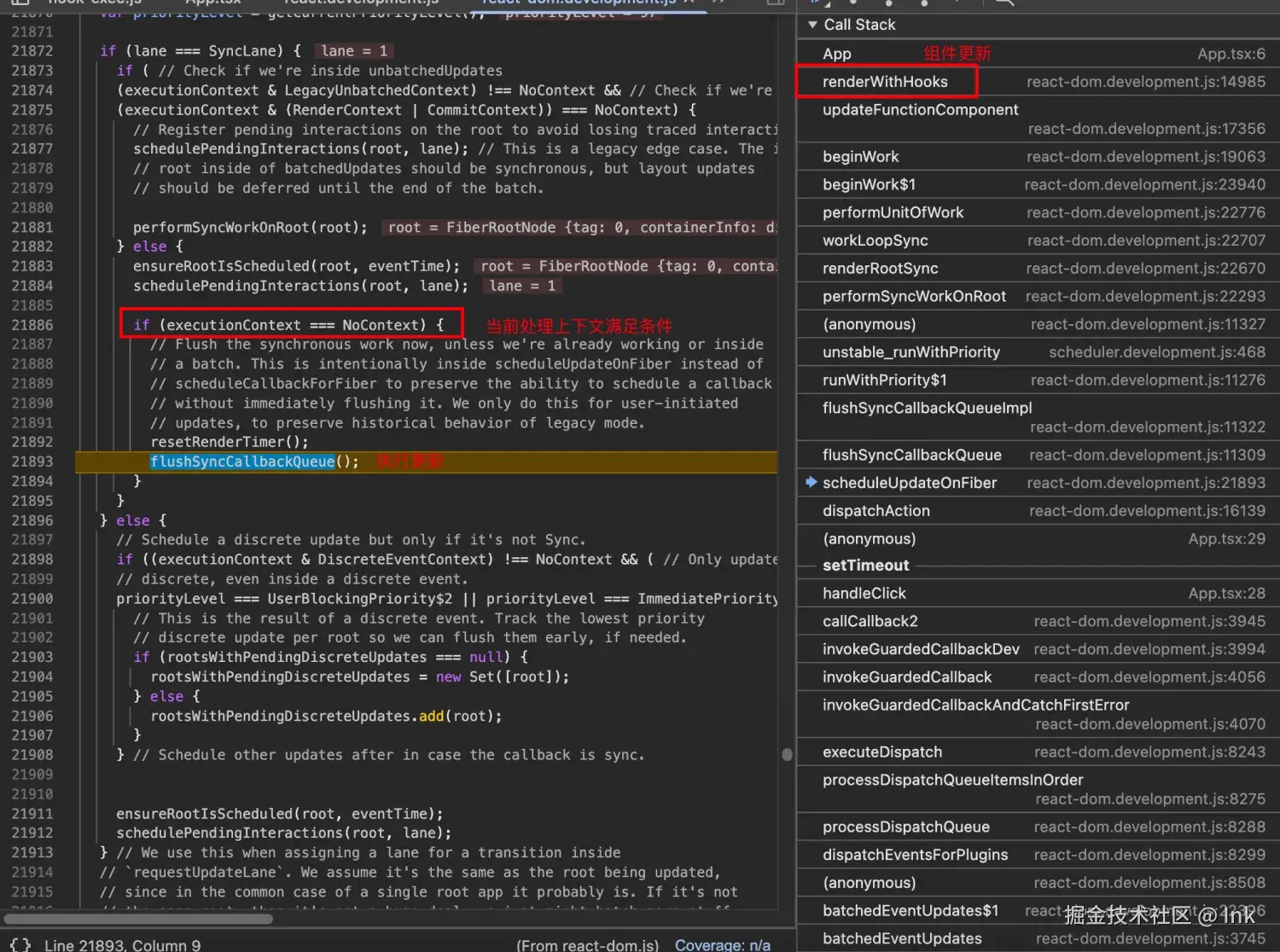
Task: Select the updateFunctionComponent call stack frame
Action: 1038,119
